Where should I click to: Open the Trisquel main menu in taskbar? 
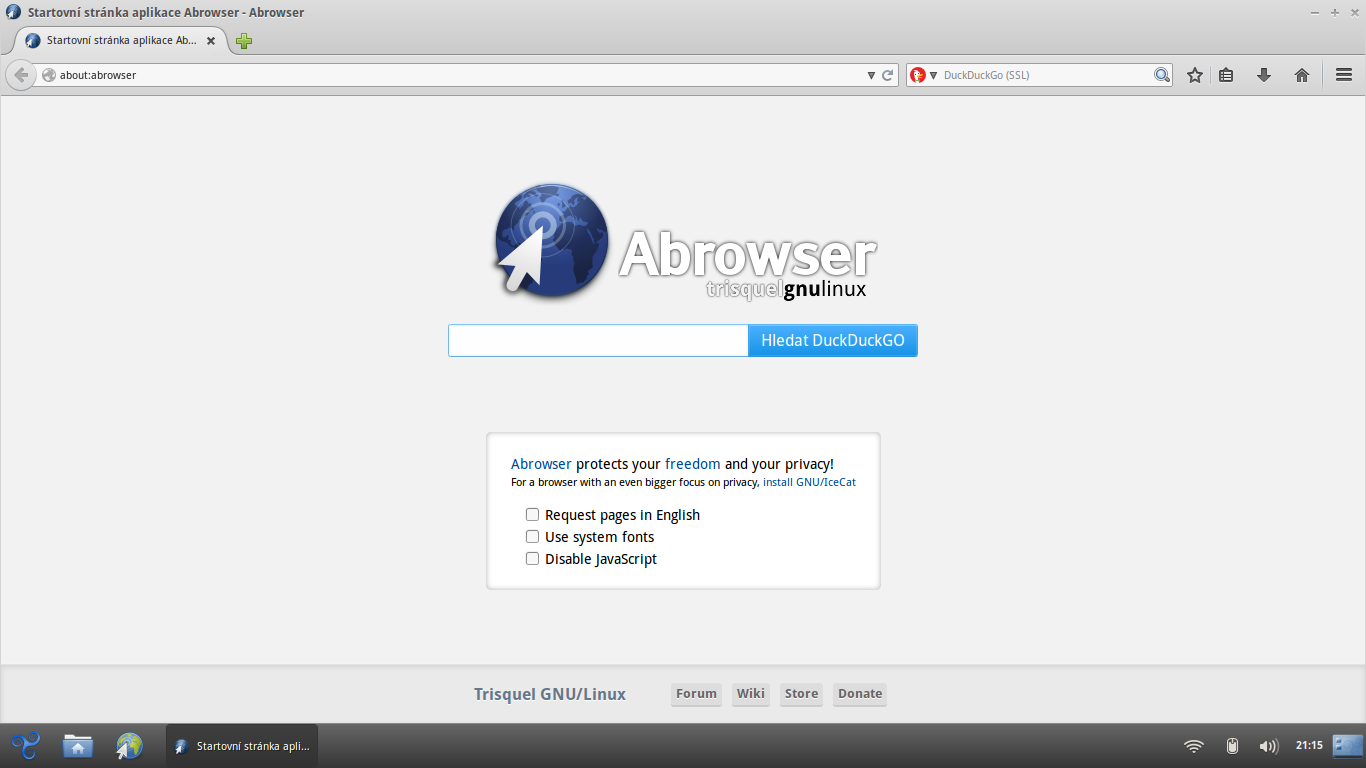tap(25, 745)
